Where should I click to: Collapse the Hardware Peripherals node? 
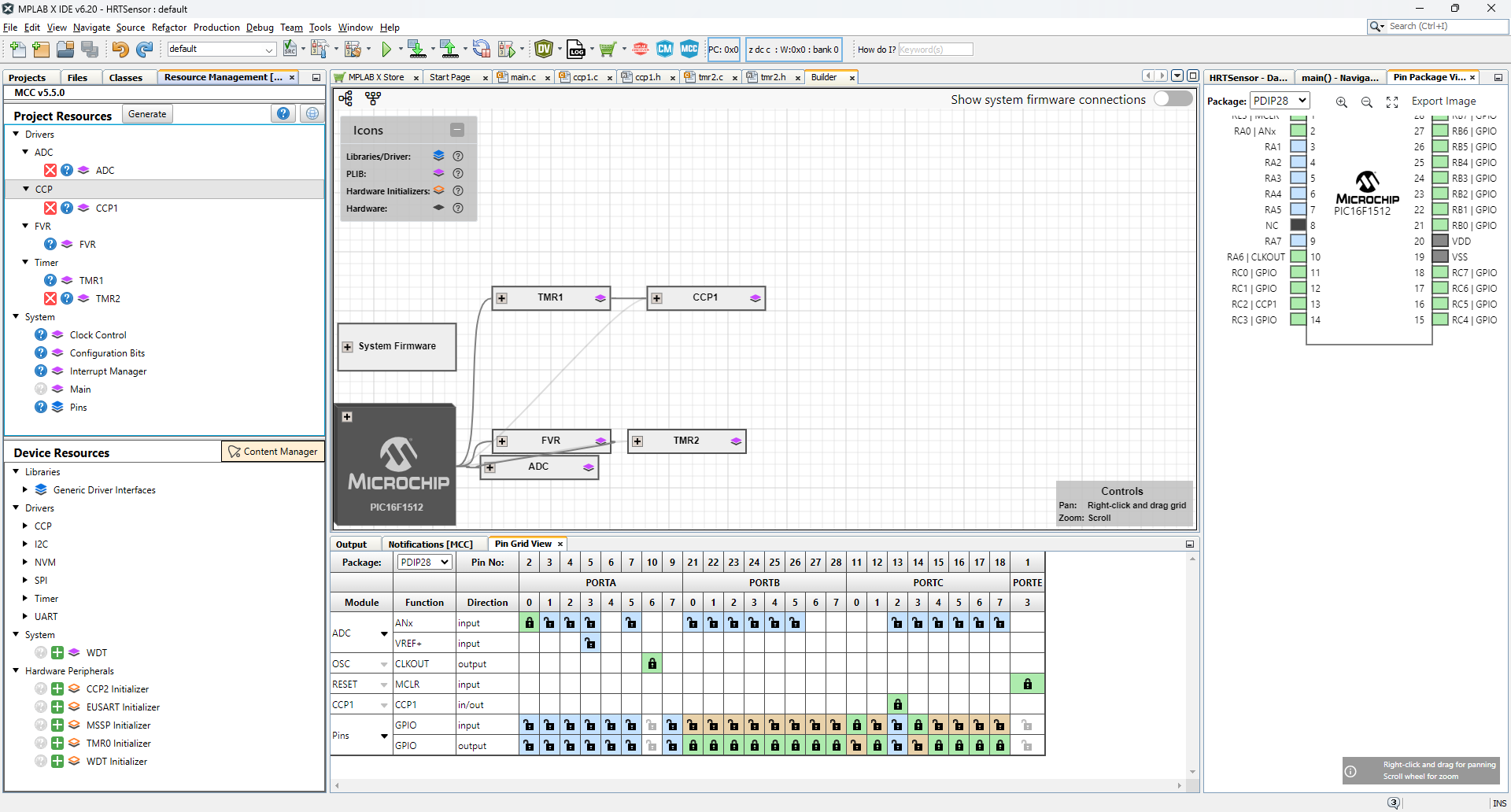pos(16,670)
